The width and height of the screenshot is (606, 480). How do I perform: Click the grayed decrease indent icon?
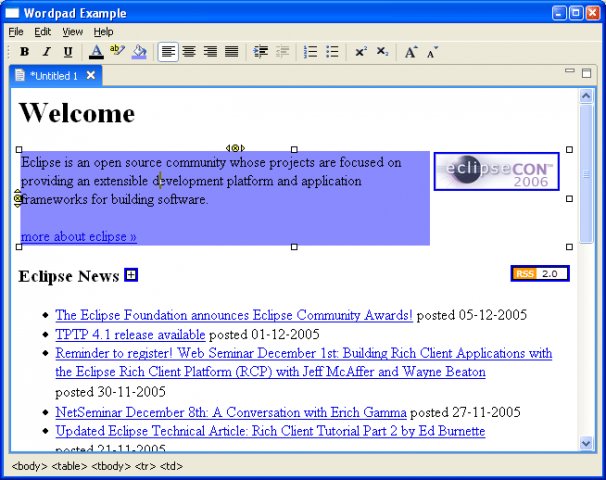pos(283,51)
